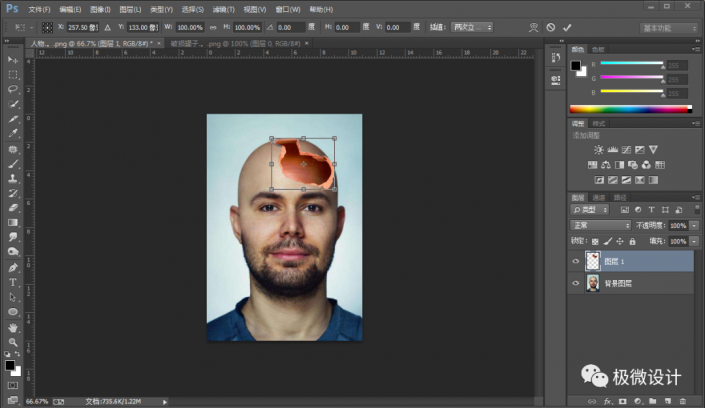Expand the workspace dropdown 基本功能

click(668, 27)
